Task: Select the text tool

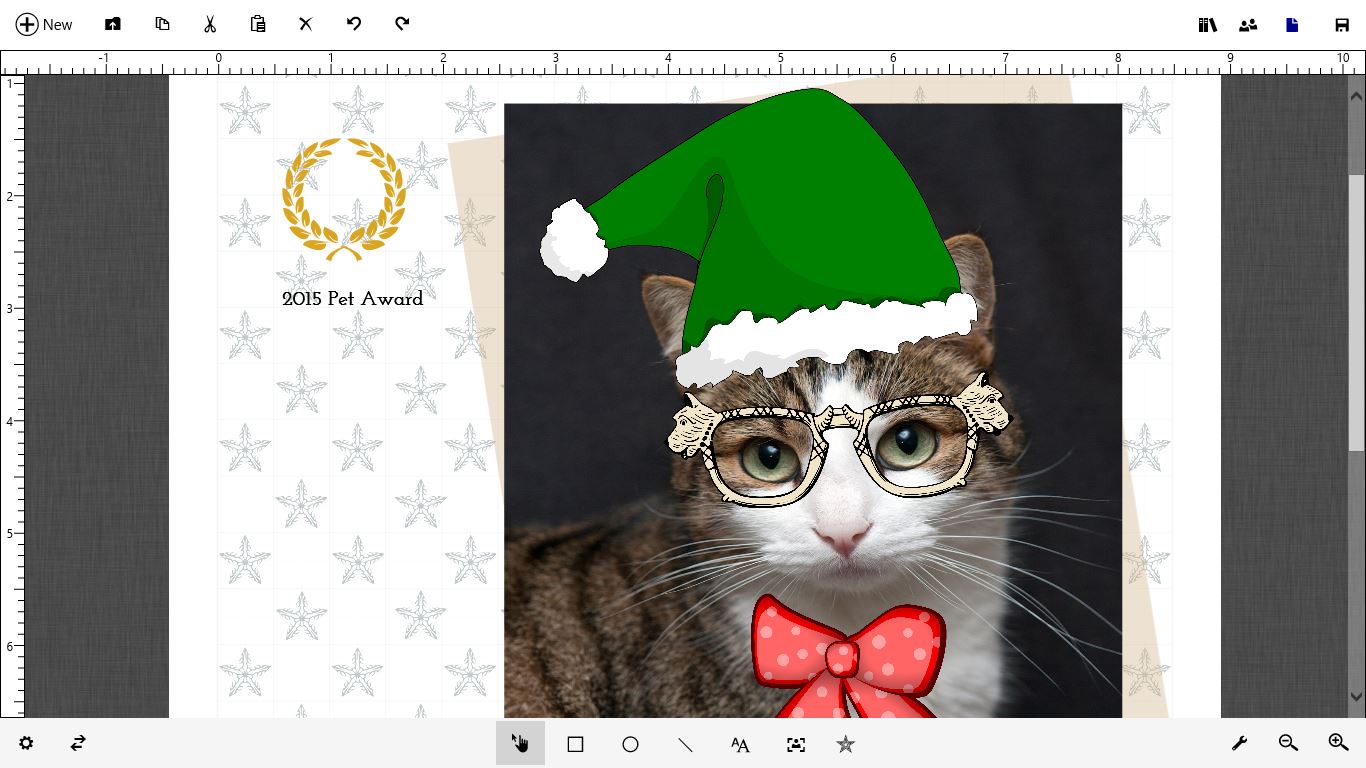Action: 740,744
